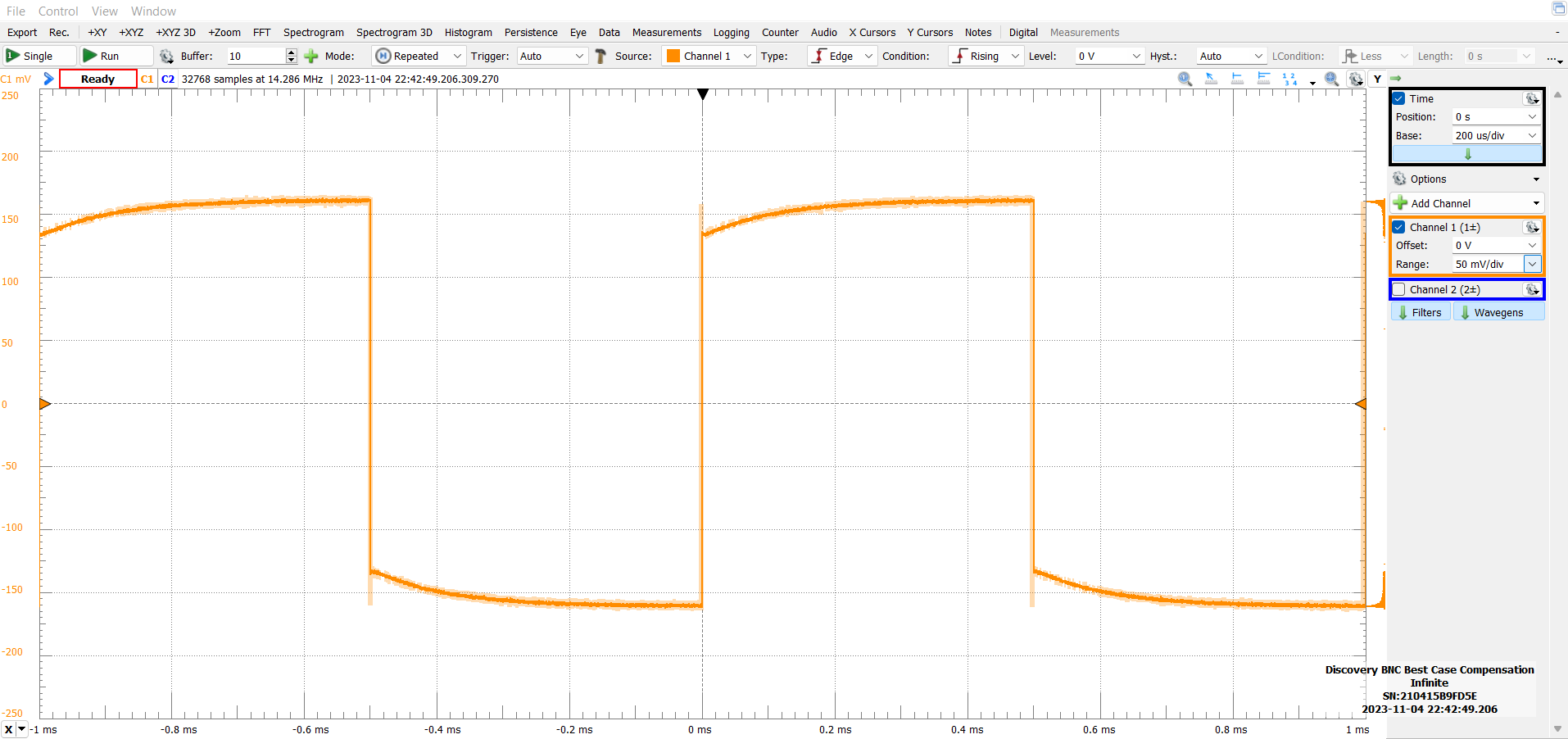Open the Filters panel

[x=1420, y=312]
